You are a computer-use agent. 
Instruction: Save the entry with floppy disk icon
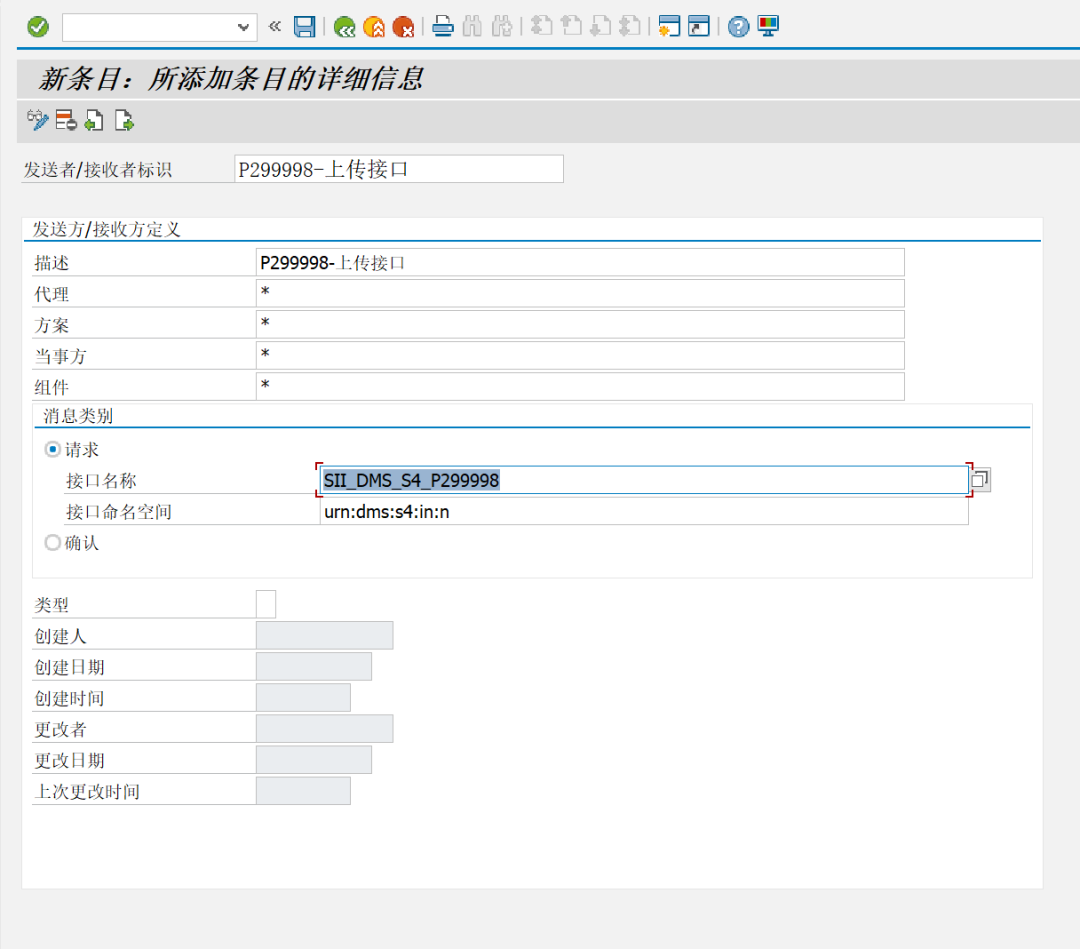click(x=304, y=27)
